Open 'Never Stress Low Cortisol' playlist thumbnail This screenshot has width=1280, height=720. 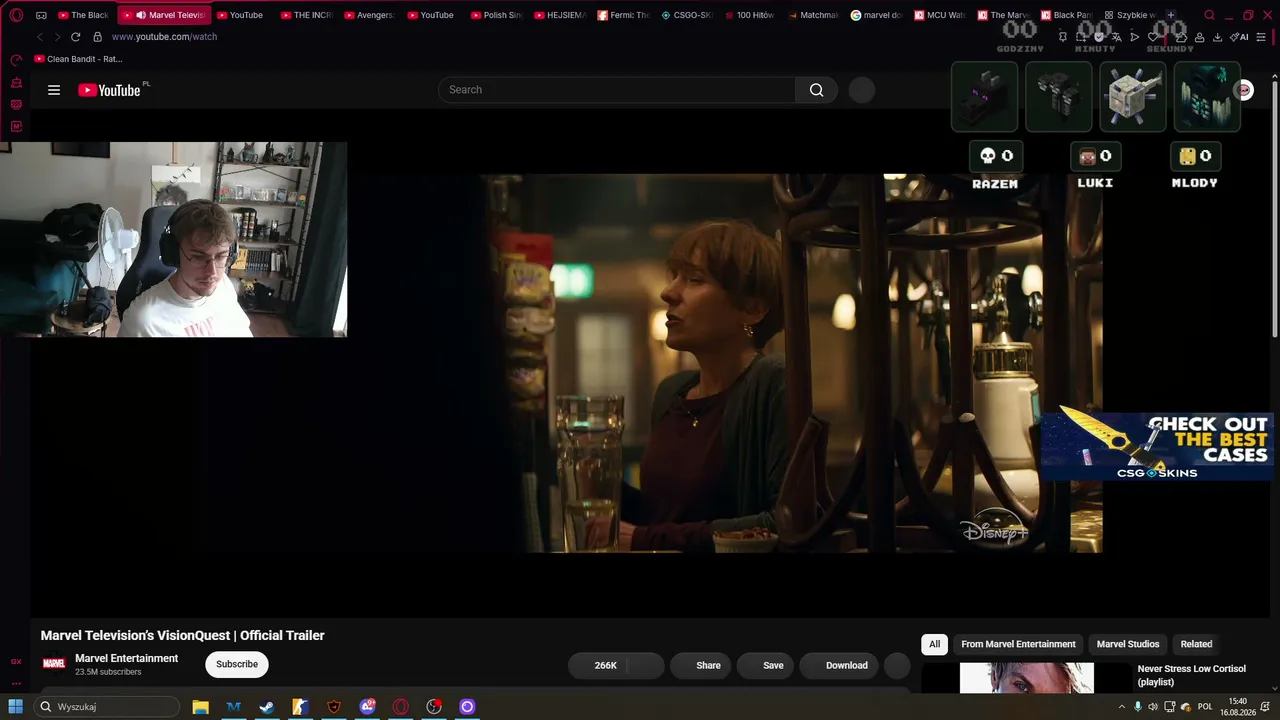(x=1027, y=678)
